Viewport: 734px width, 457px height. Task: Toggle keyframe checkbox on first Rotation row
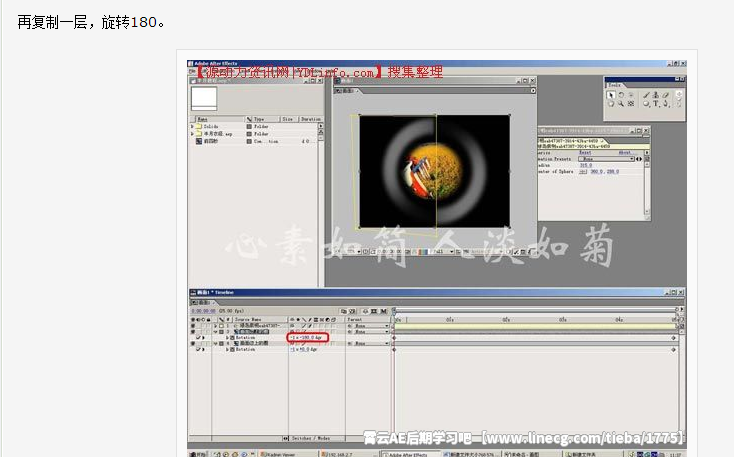tap(198, 338)
